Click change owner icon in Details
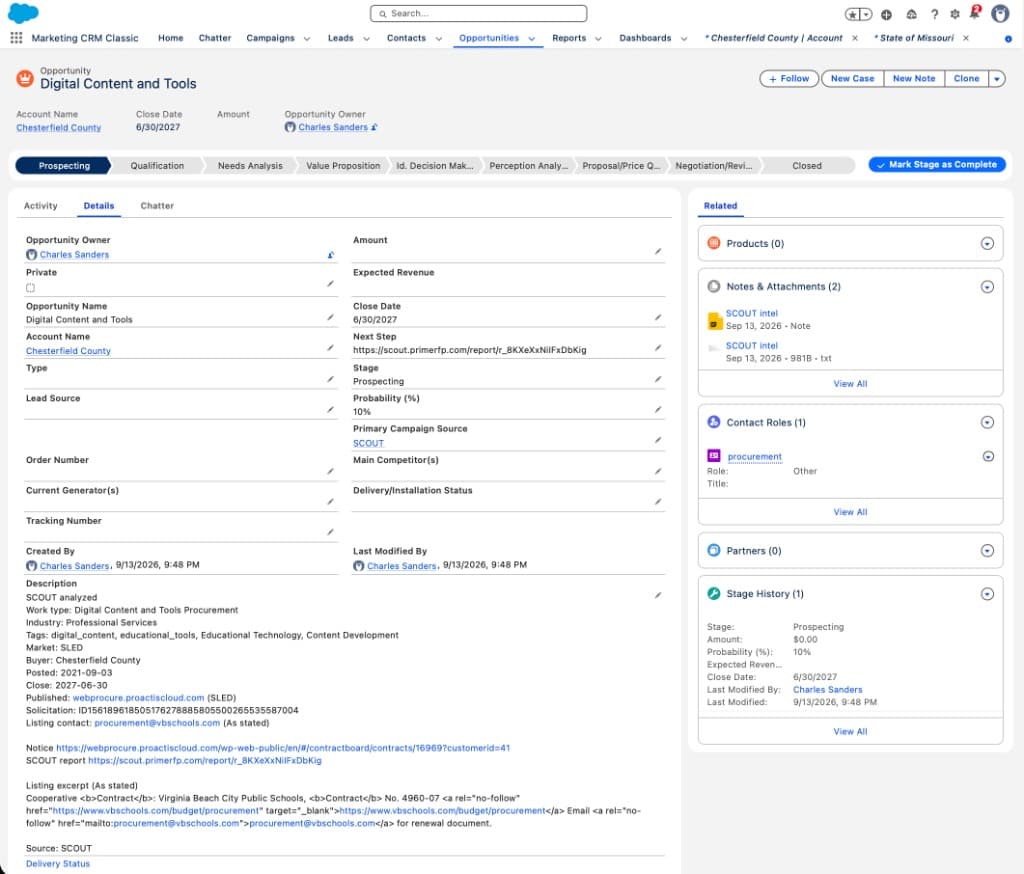Screen dimensions: 1024x874 coord(330,255)
